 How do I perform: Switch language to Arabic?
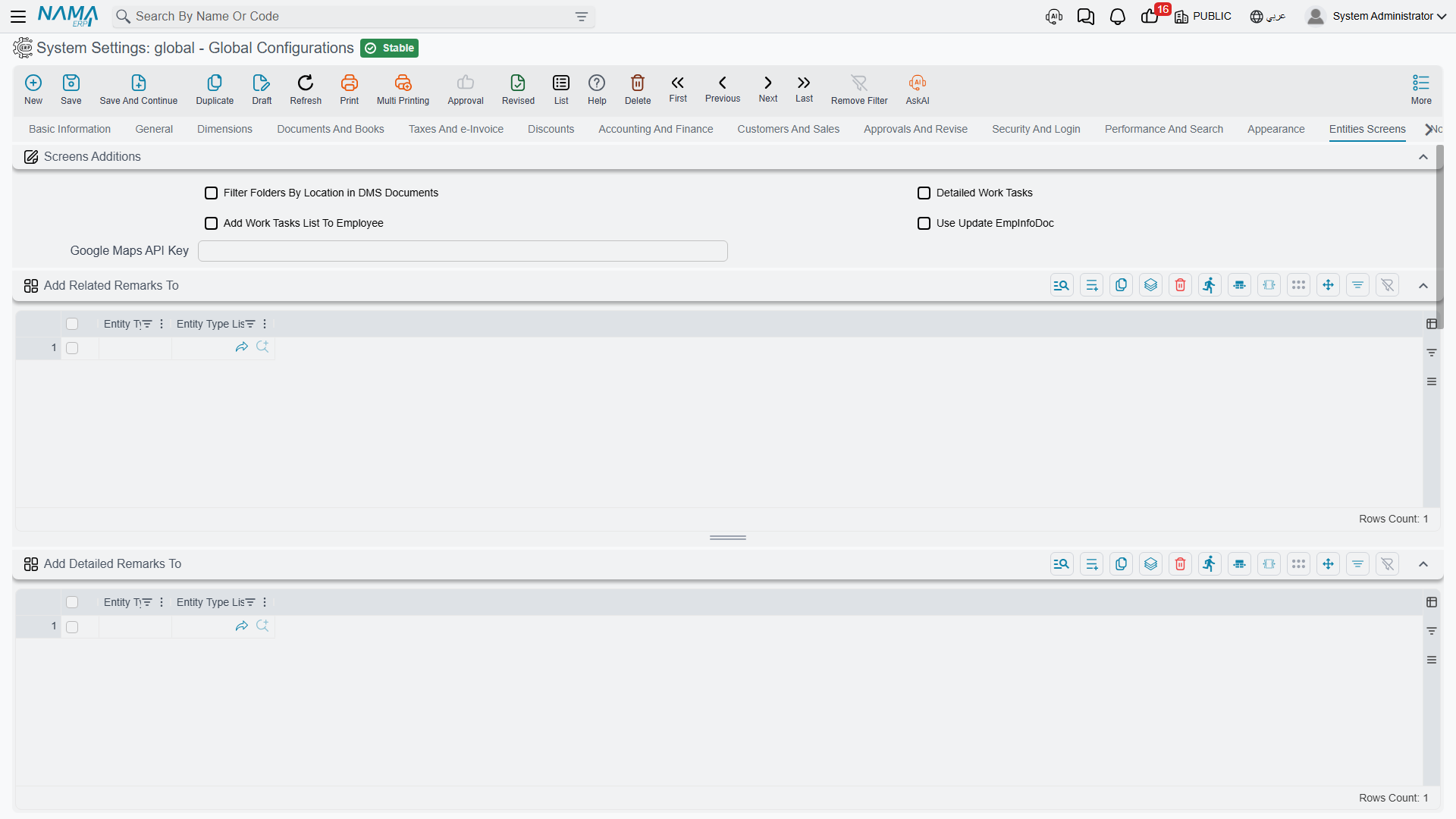pos(1268,17)
